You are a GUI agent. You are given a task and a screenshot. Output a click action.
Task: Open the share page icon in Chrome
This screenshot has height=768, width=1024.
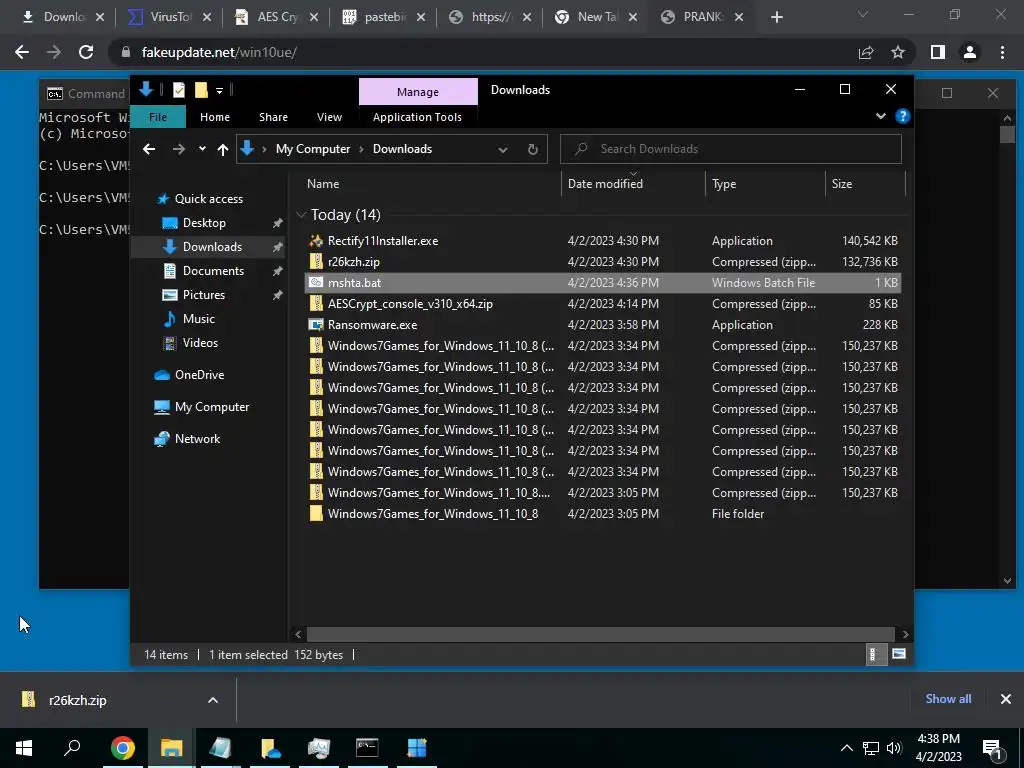(x=866, y=52)
